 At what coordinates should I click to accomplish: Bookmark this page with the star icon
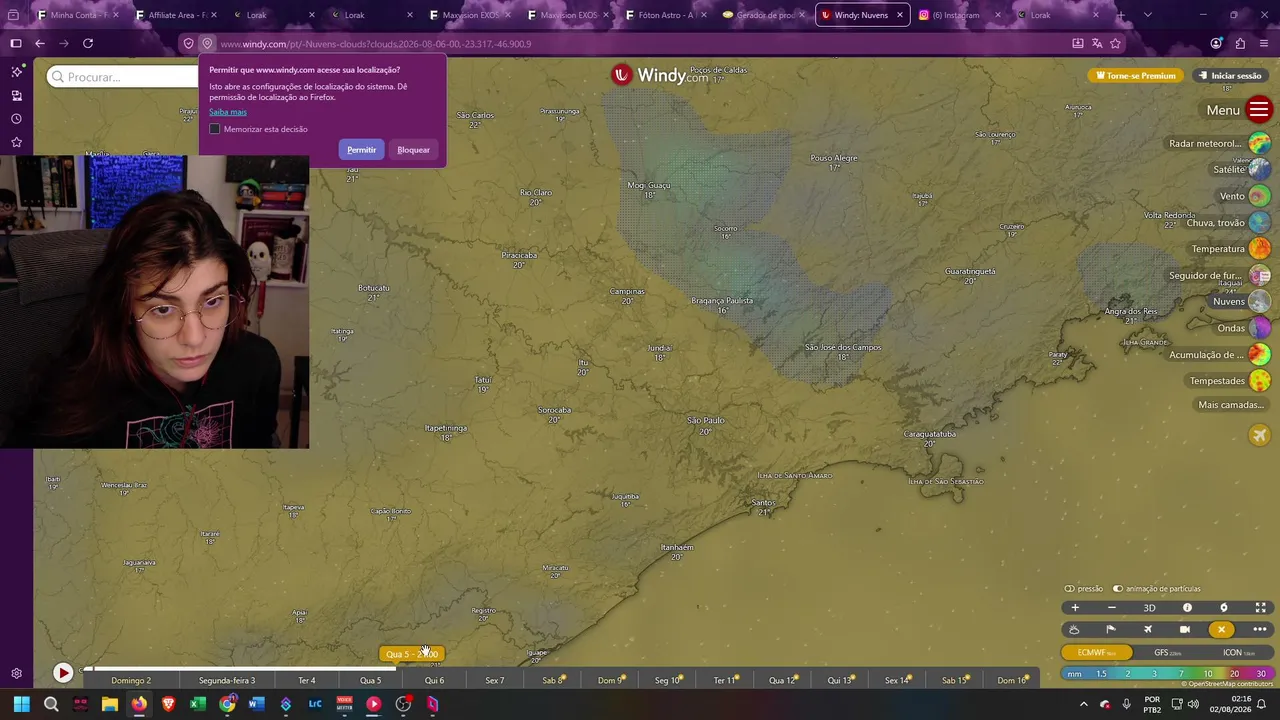tap(1116, 44)
